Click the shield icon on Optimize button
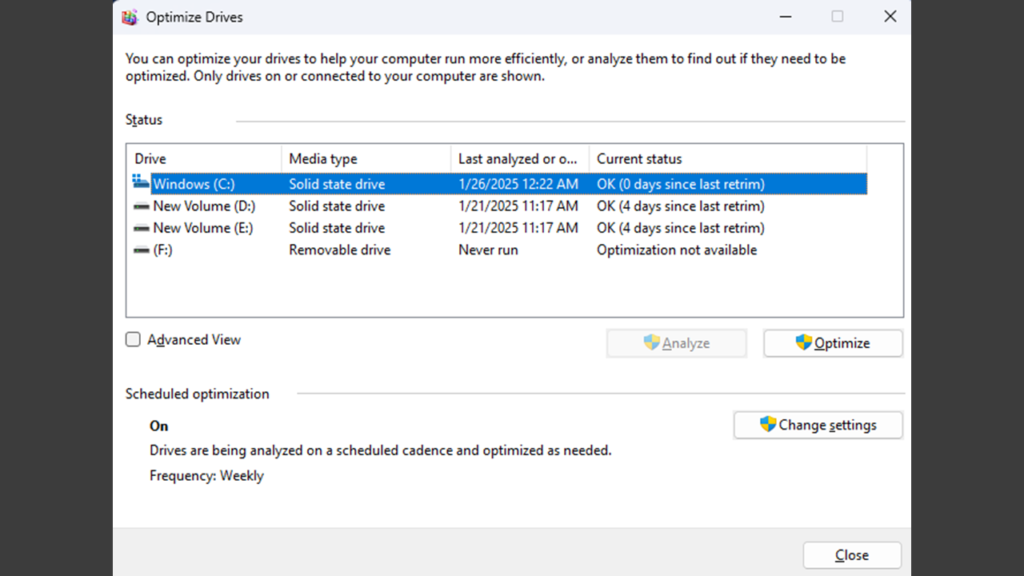1024x576 pixels. [x=803, y=342]
